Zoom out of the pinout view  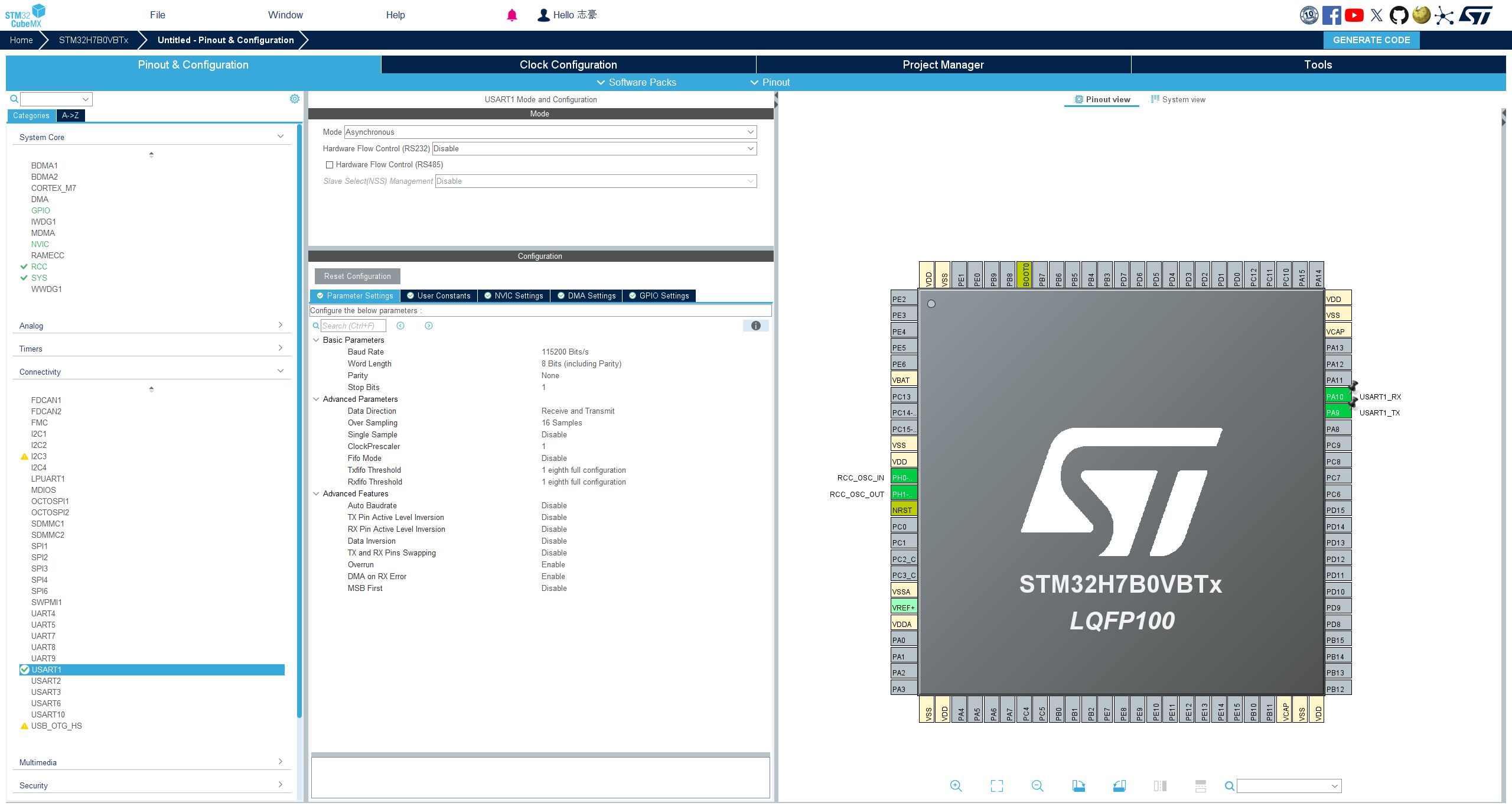1037,786
